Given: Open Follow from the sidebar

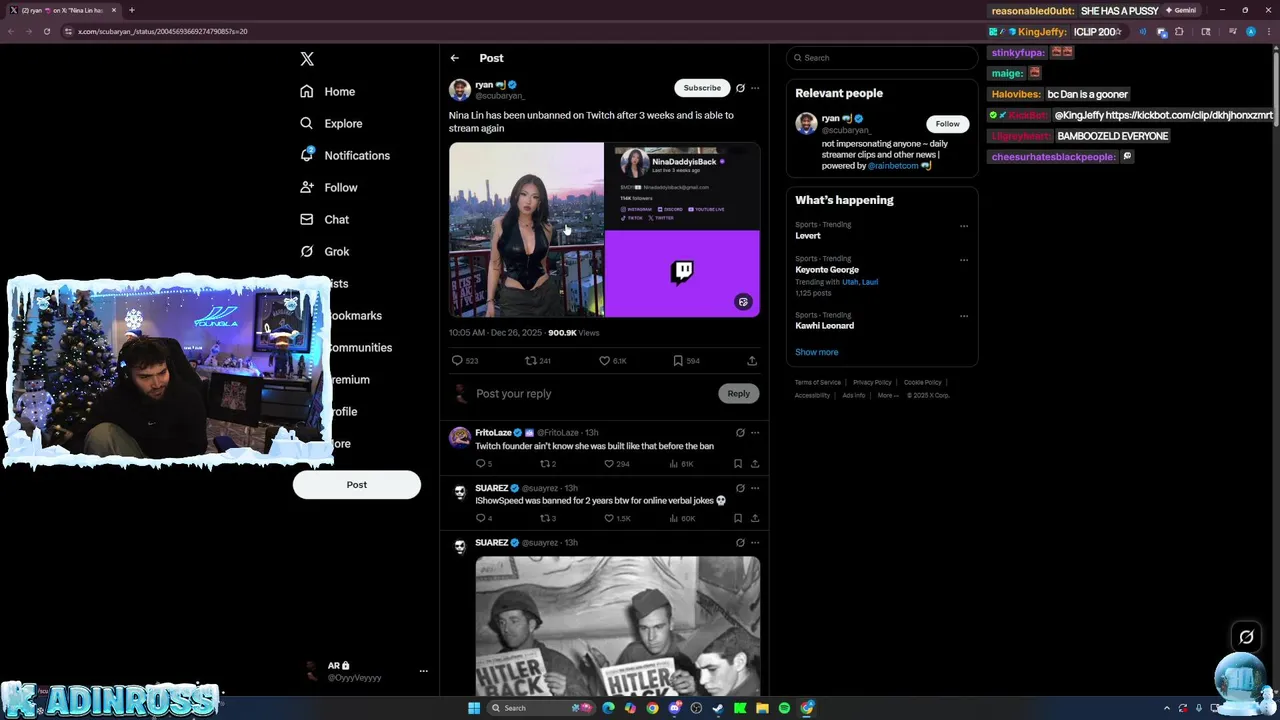Looking at the screenshot, I should pyautogui.click(x=328, y=187).
